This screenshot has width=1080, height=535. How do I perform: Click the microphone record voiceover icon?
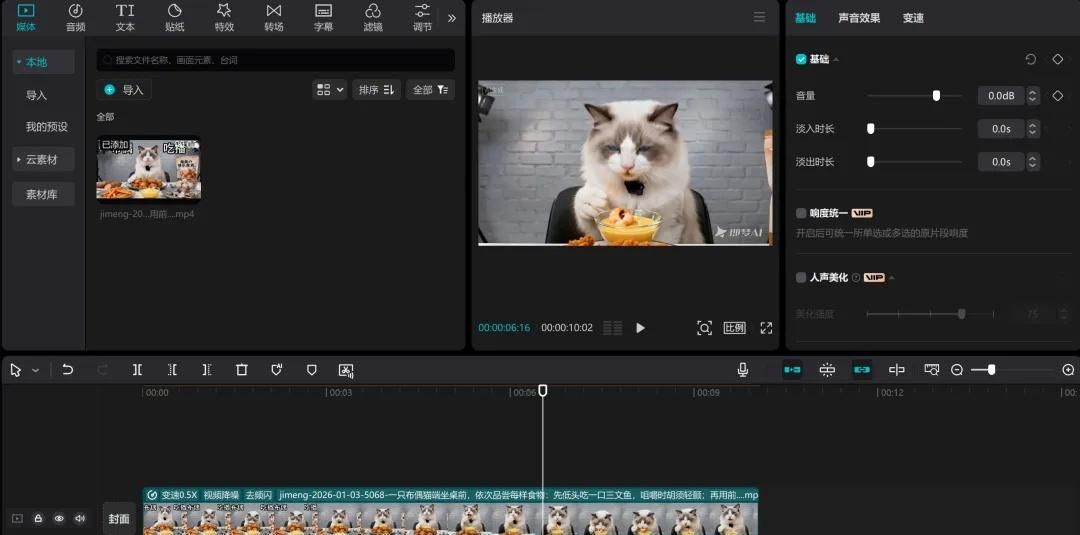click(x=743, y=370)
